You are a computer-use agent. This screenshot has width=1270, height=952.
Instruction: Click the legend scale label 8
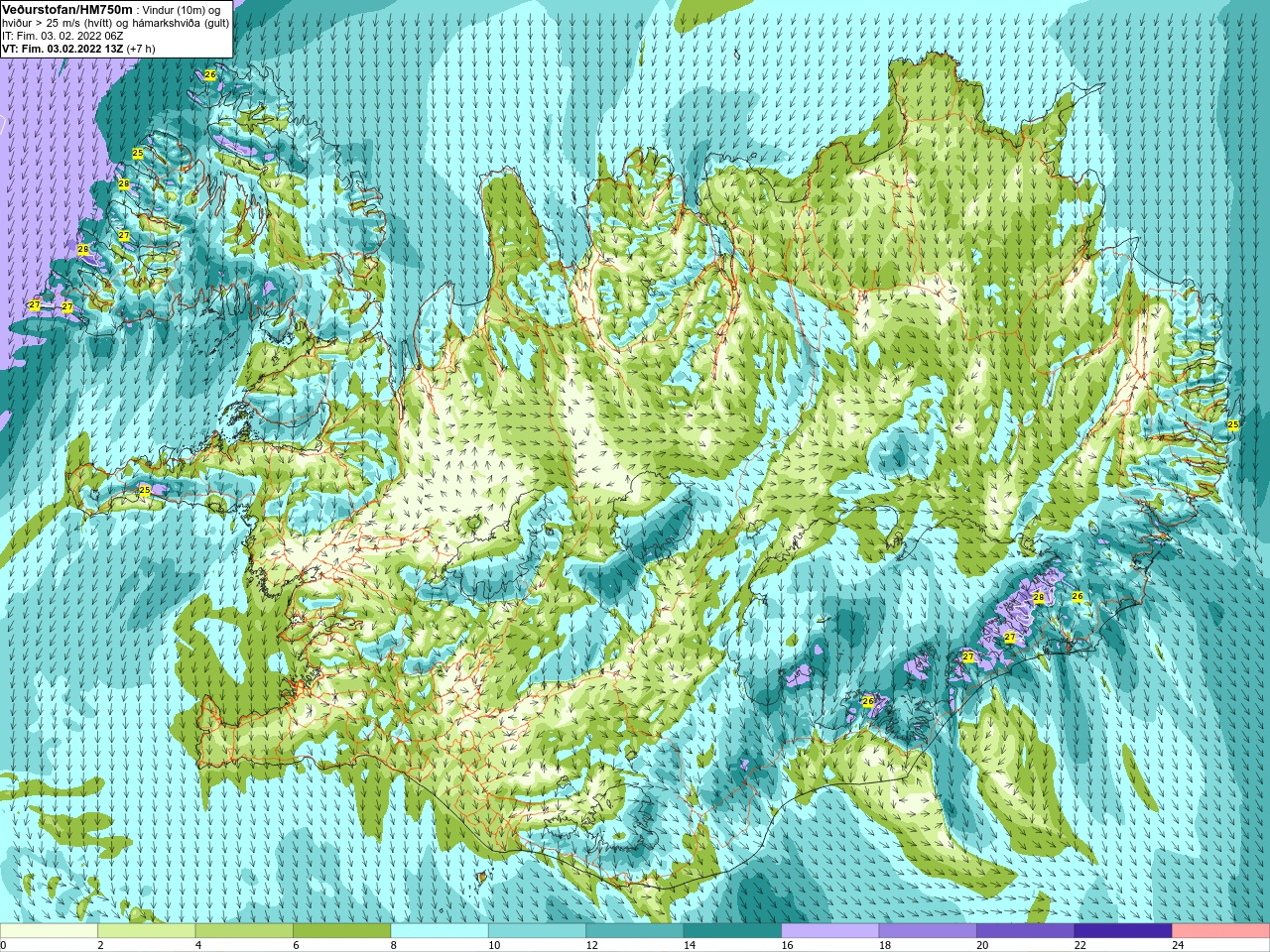(393, 945)
